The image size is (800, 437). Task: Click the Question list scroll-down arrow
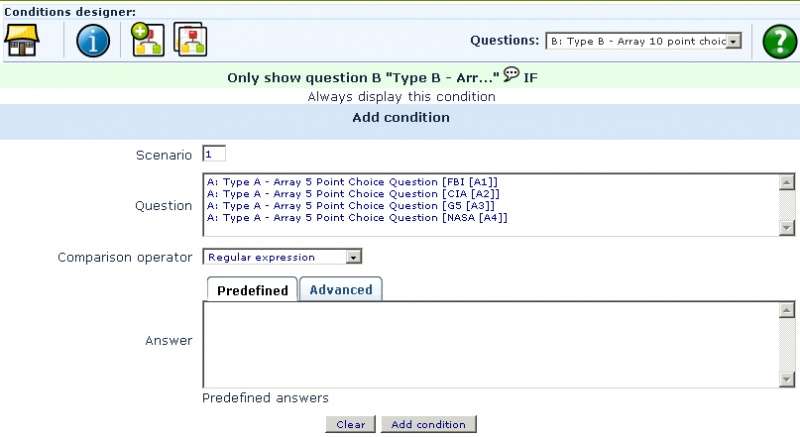(x=787, y=228)
